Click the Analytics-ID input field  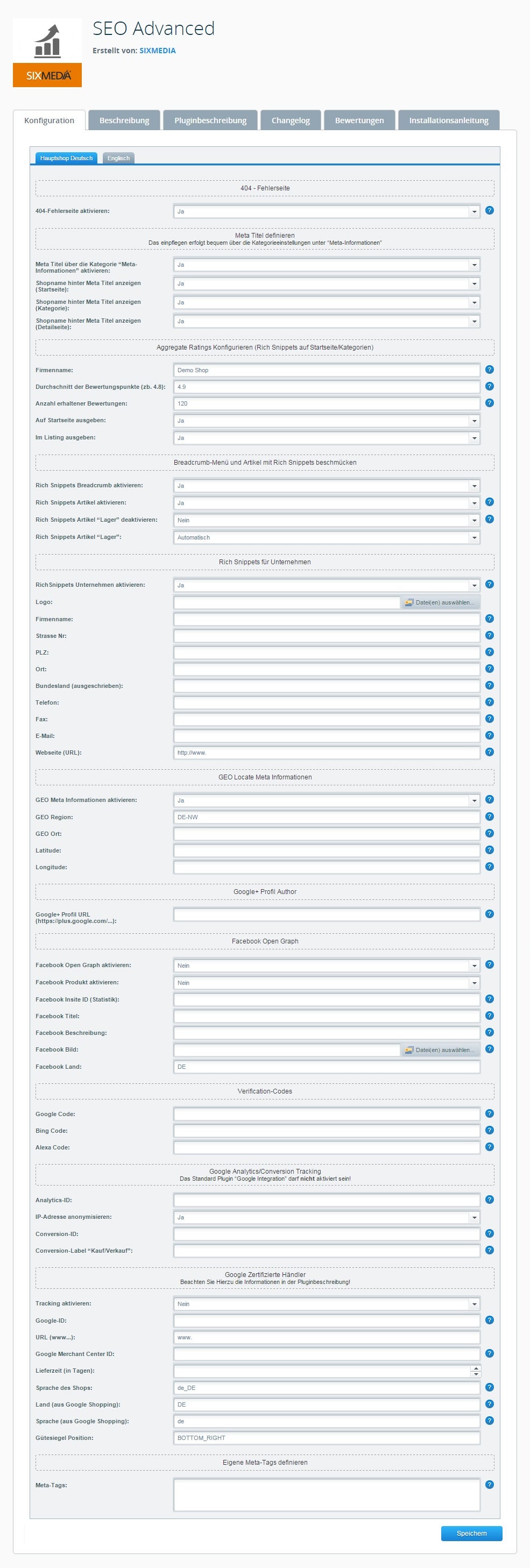click(x=327, y=1200)
